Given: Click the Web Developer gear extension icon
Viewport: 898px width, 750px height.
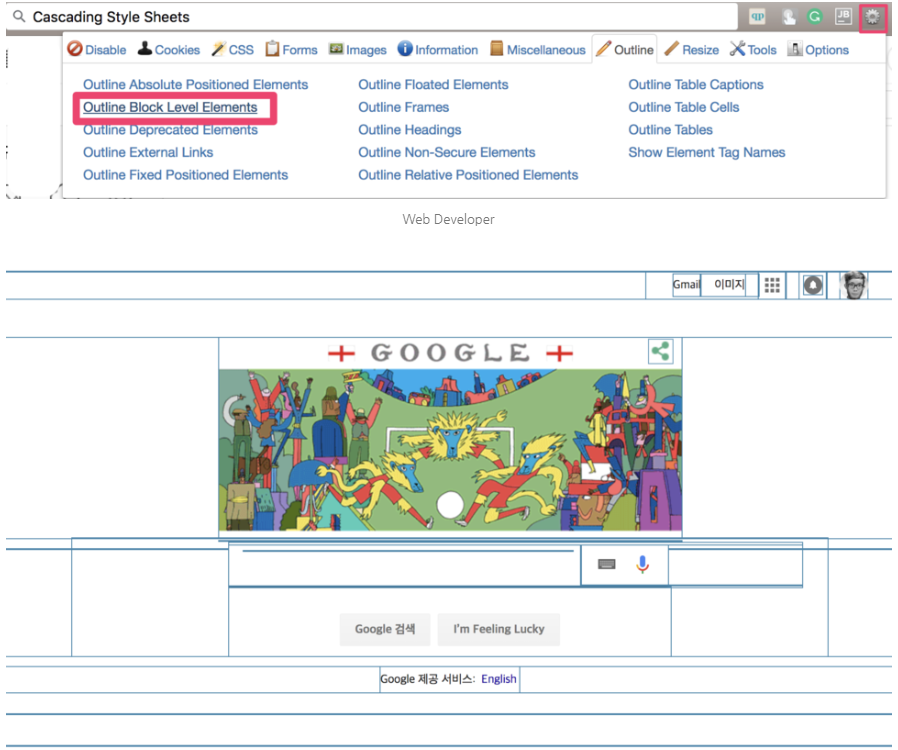Looking at the screenshot, I should [872, 17].
